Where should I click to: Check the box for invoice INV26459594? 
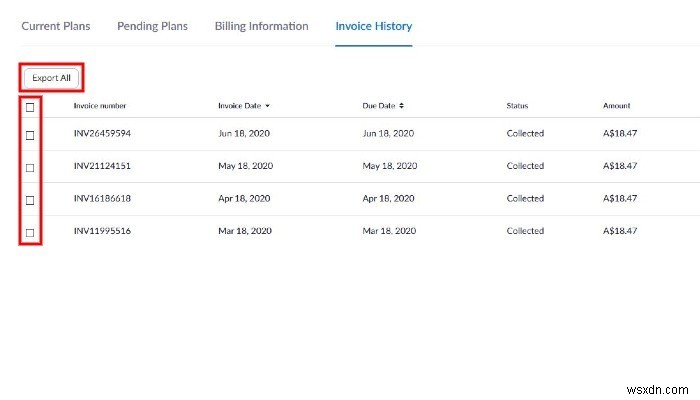click(30, 134)
